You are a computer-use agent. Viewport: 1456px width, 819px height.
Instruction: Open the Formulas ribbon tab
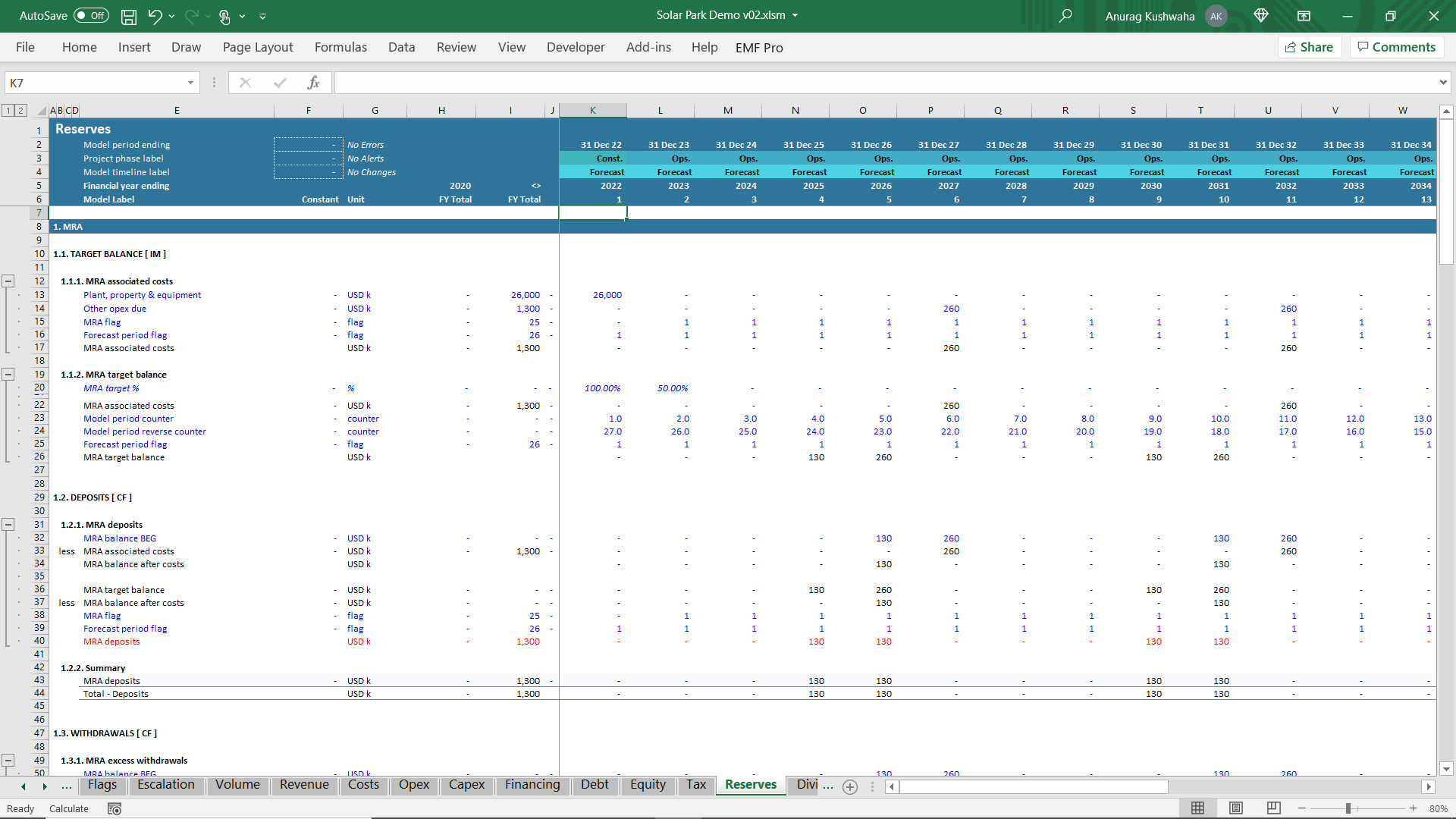[x=340, y=47]
